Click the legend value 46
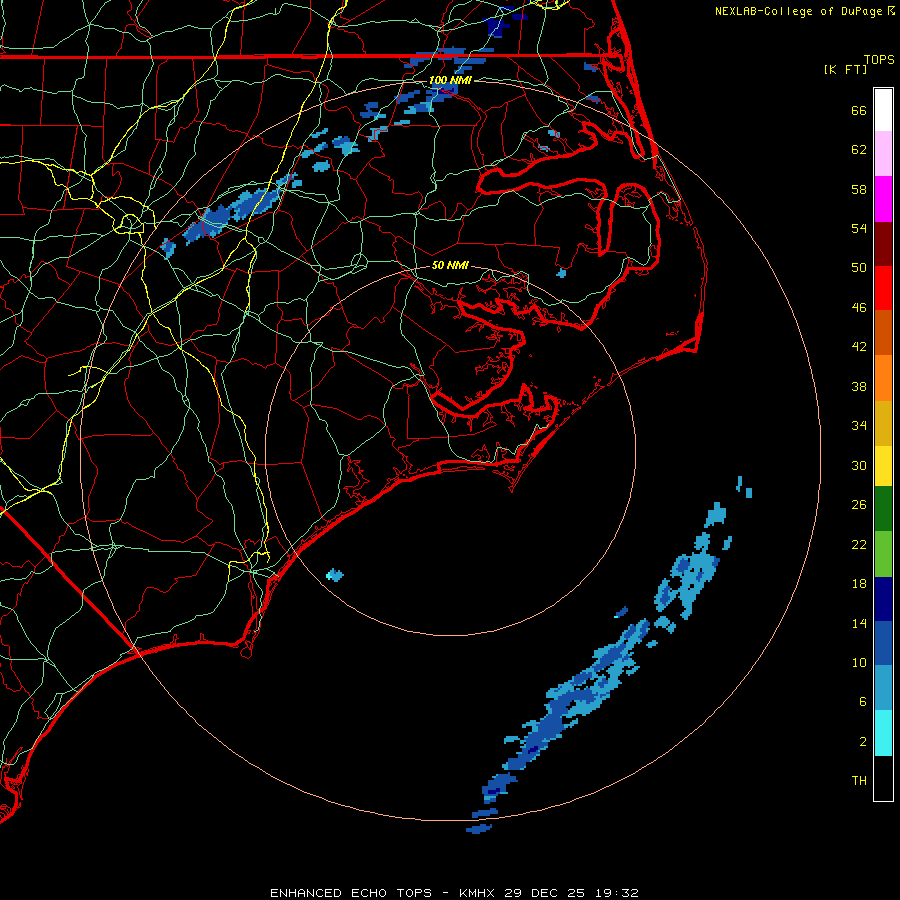 click(859, 308)
